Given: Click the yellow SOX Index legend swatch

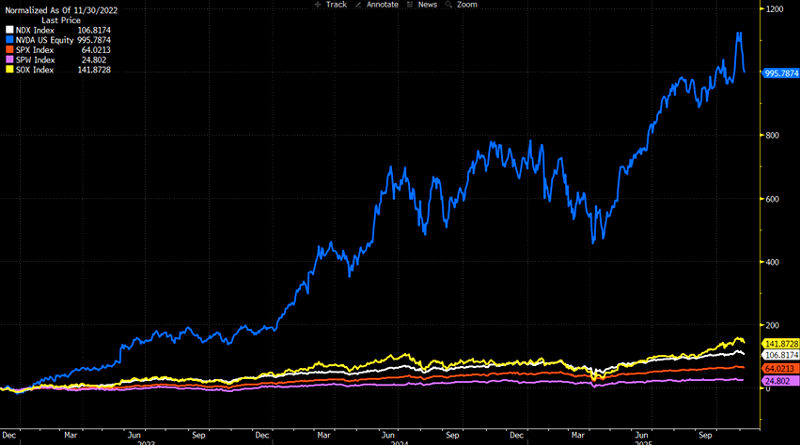Looking at the screenshot, I should [8, 69].
